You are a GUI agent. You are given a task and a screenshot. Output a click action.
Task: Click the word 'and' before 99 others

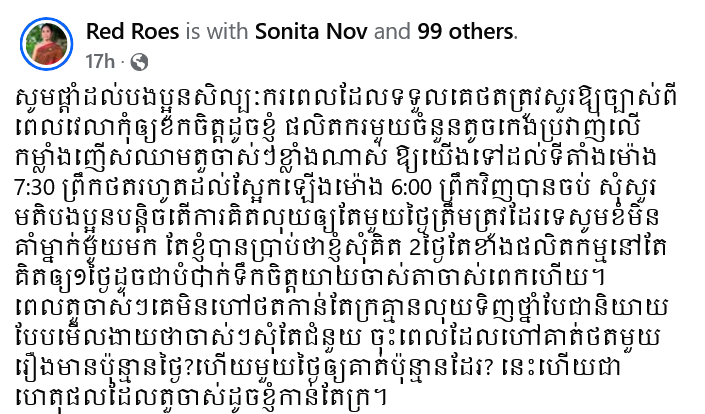tap(392, 31)
